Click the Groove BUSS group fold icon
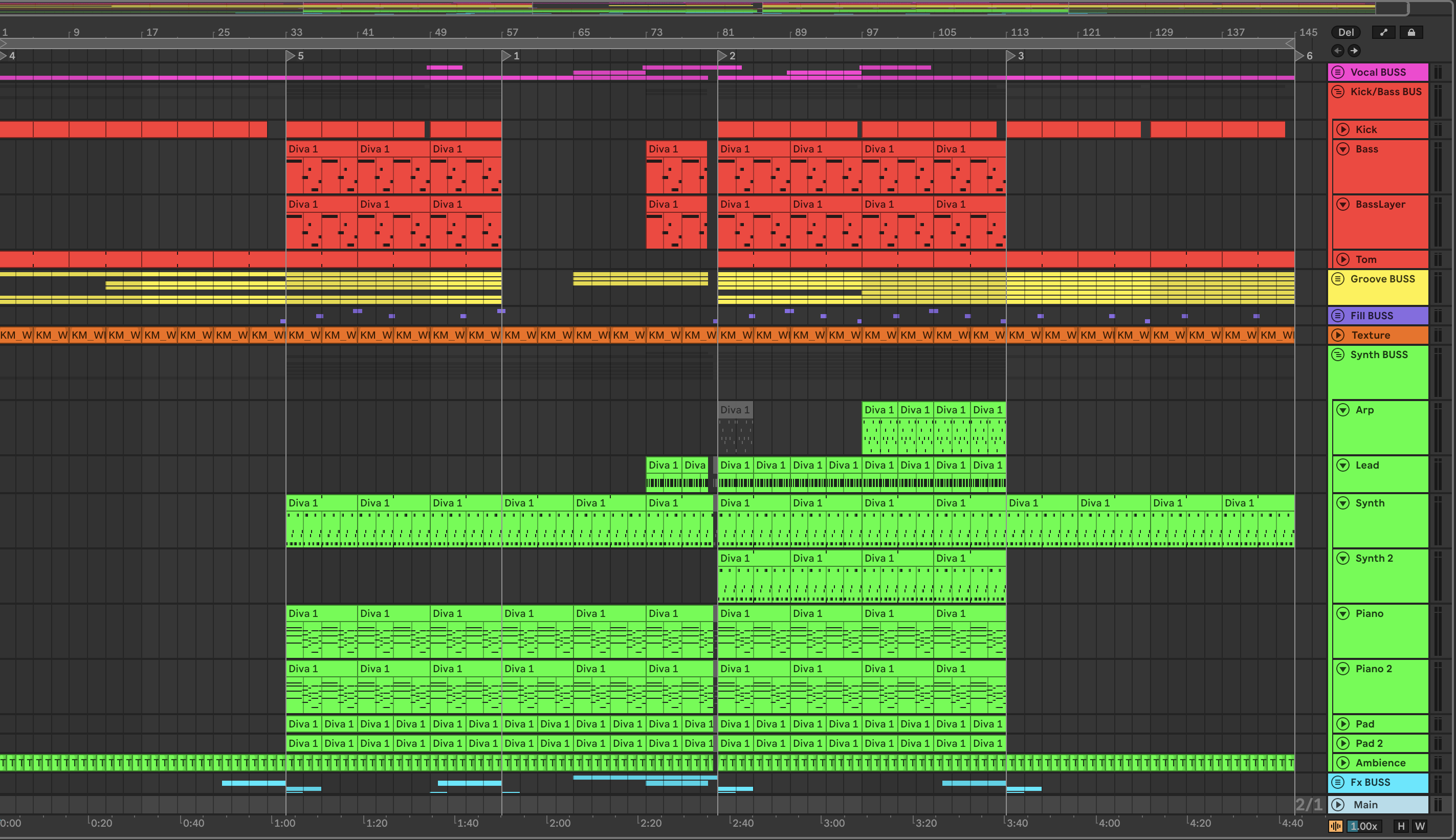The image size is (1456, 840). coord(1338,279)
